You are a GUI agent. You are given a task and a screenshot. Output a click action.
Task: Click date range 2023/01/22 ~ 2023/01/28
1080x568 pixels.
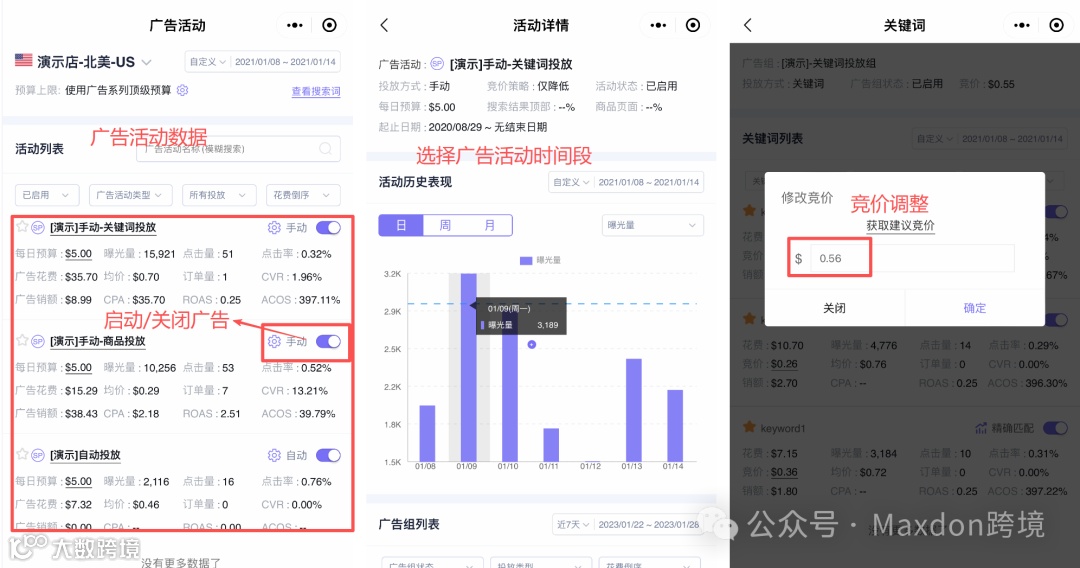click(649, 525)
